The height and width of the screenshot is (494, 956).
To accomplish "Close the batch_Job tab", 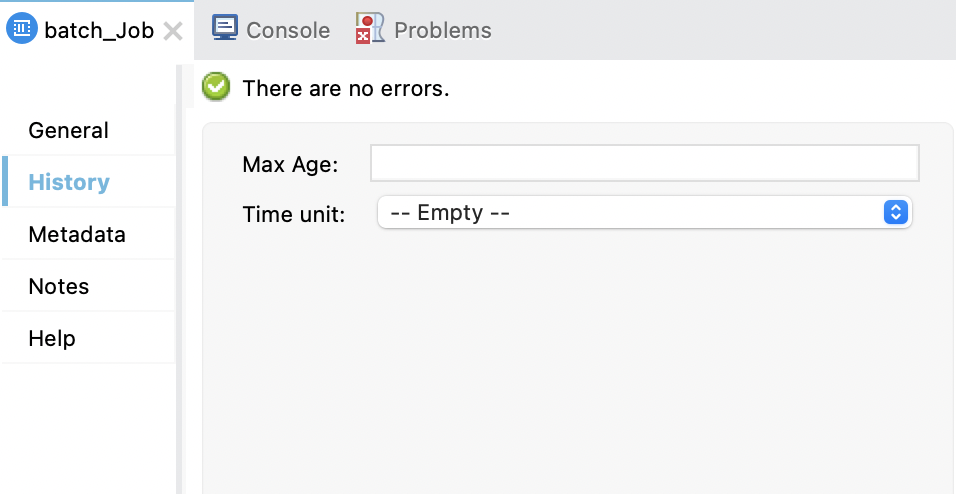I will coord(172,31).
